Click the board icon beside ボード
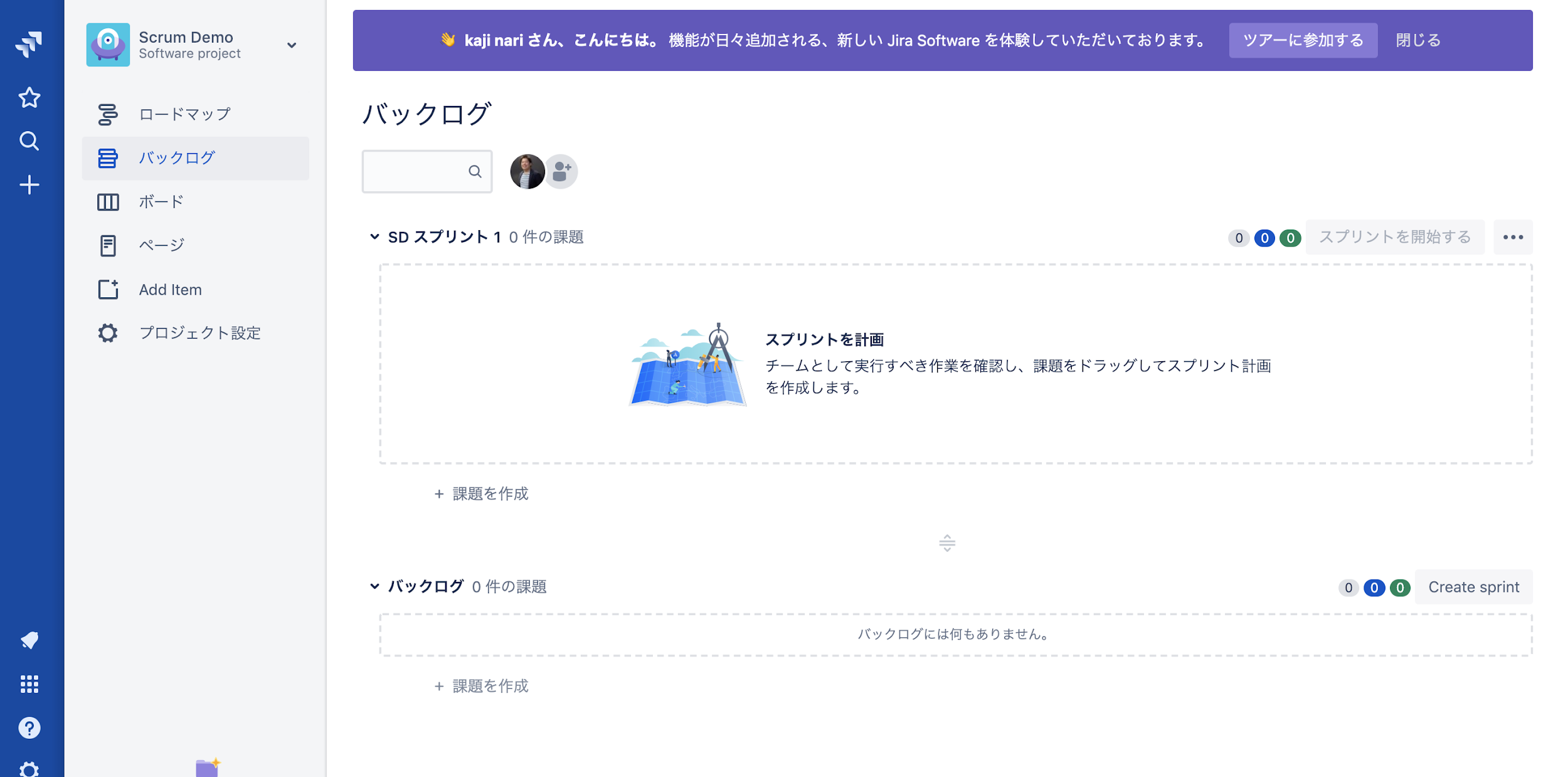The width and height of the screenshot is (1568, 777). (x=108, y=202)
